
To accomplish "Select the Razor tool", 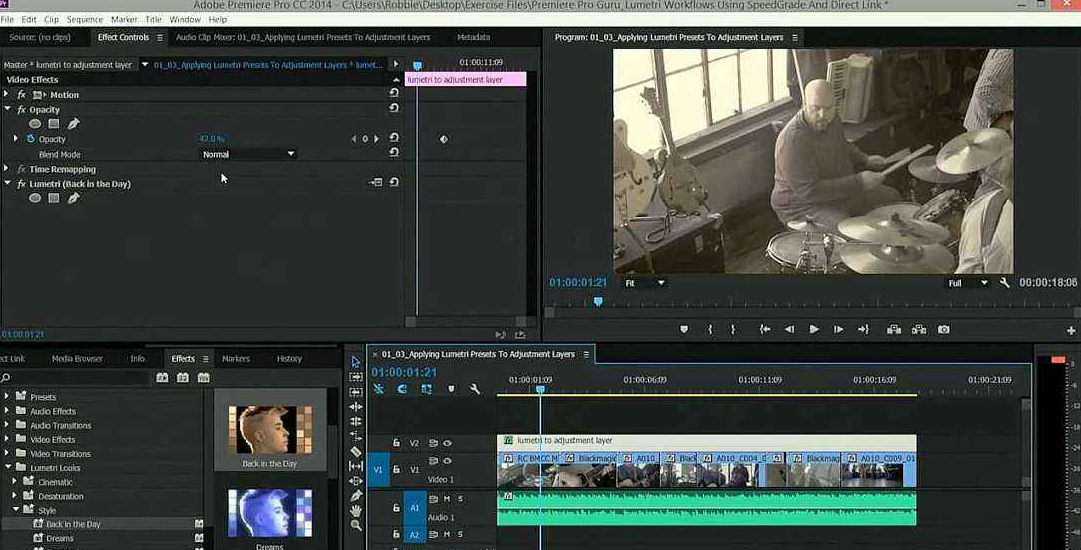I will tap(356, 451).
